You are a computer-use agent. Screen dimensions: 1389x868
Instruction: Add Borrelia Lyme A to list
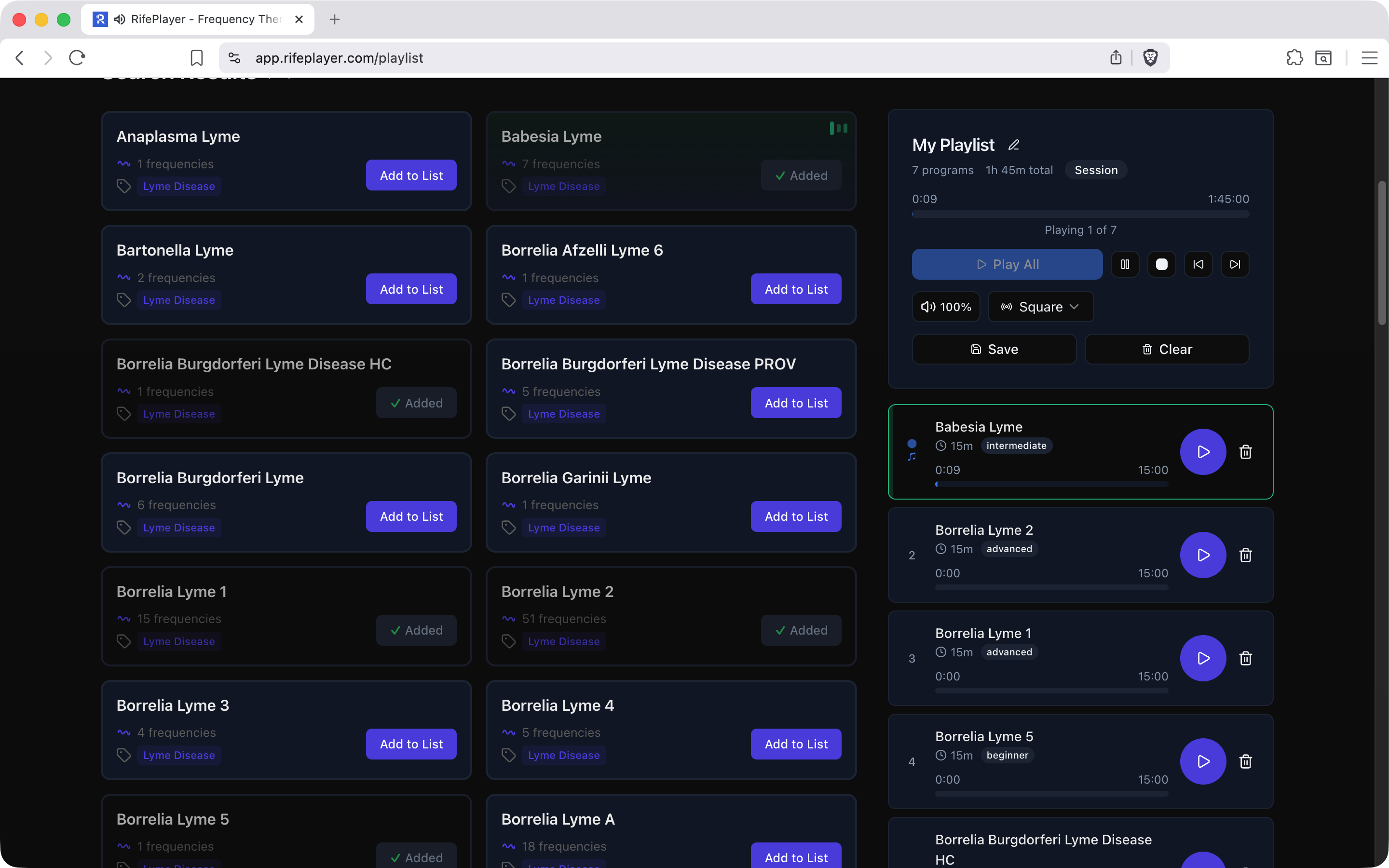point(796,856)
